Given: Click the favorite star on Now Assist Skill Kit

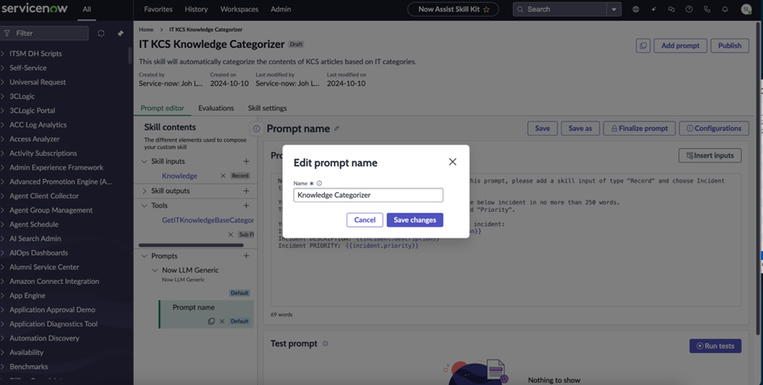Looking at the screenshot, I should coord(486,9).
